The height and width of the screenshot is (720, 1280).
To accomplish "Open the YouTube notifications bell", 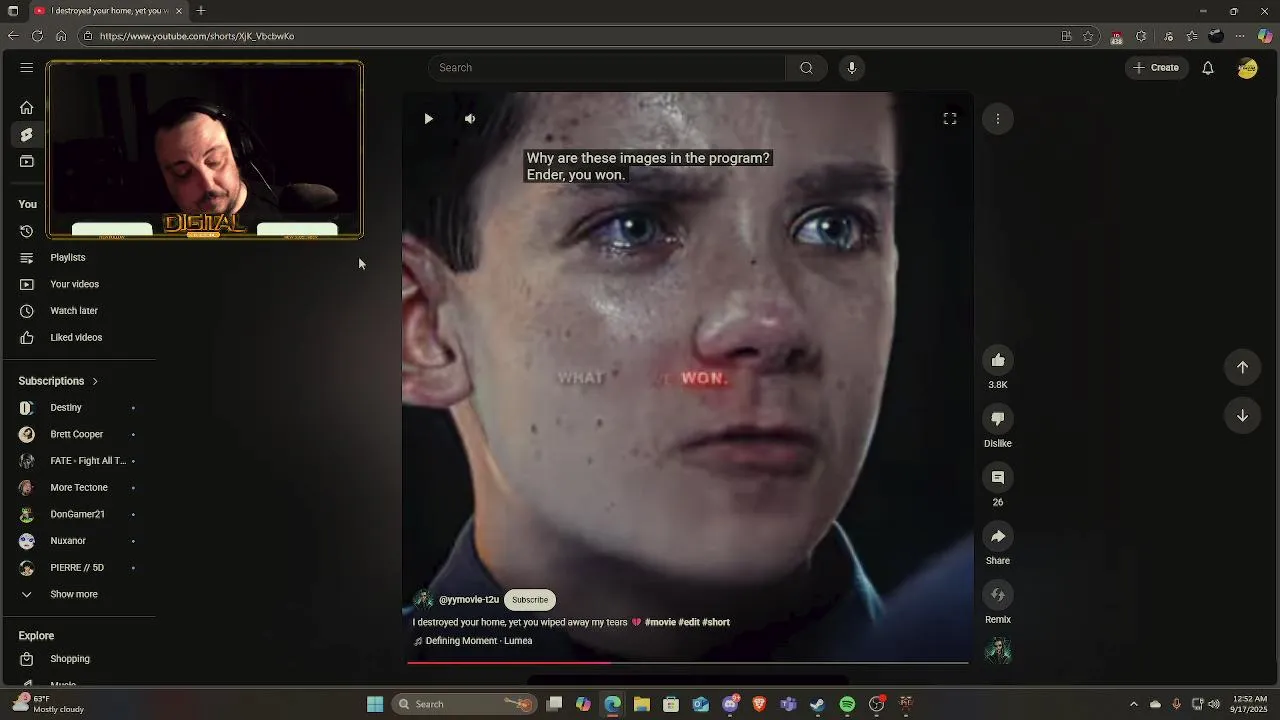I will [1208, 68].
